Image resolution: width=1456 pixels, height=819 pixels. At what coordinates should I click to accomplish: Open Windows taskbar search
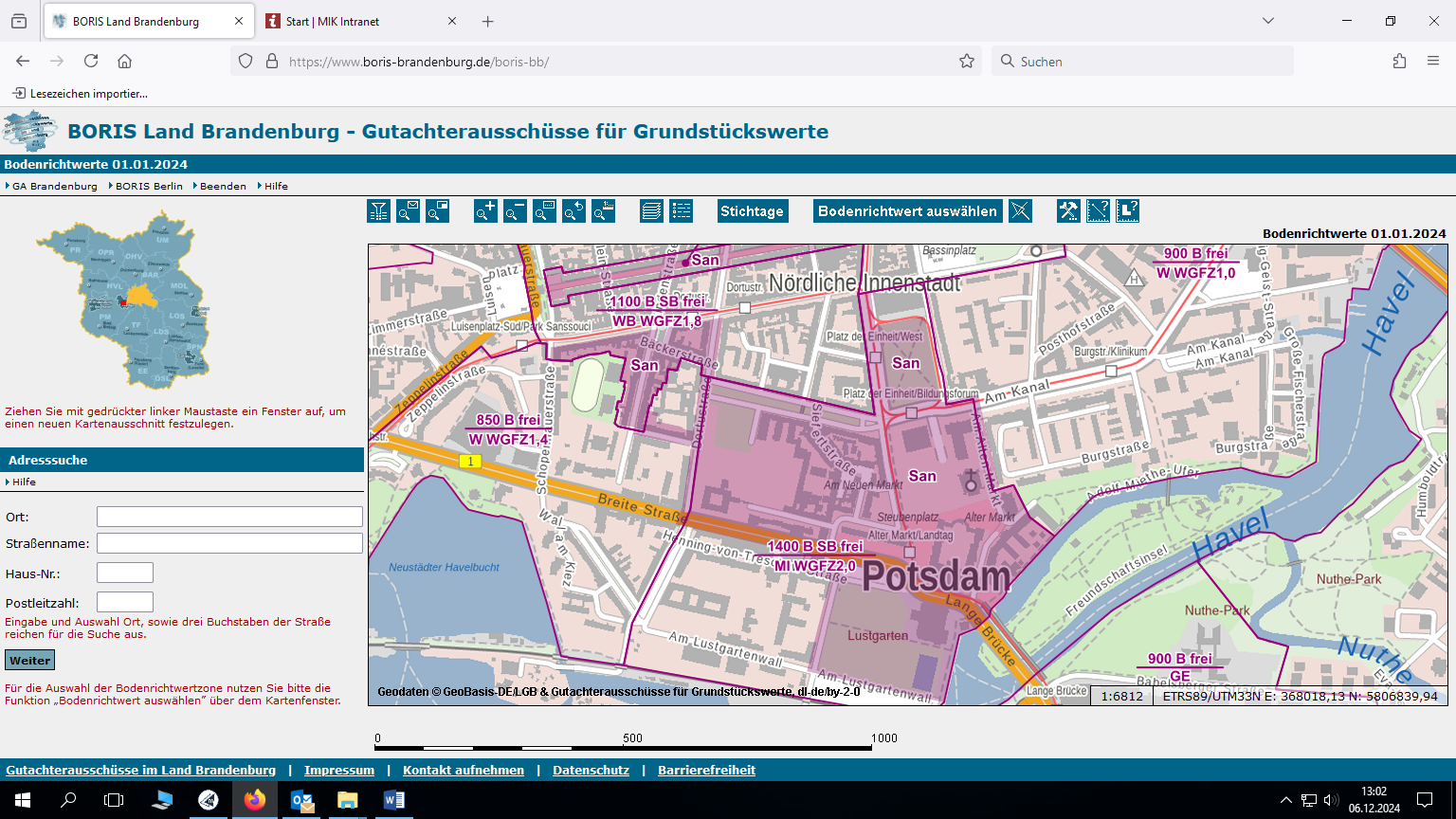68,800
